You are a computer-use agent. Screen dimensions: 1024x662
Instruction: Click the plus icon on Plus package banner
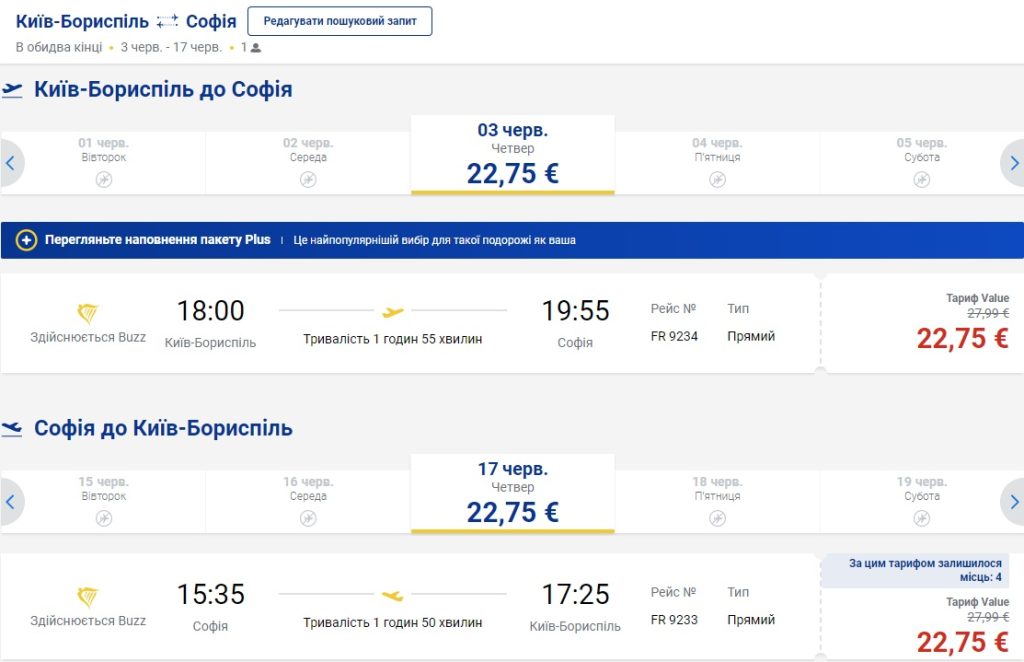coord(27,240)
